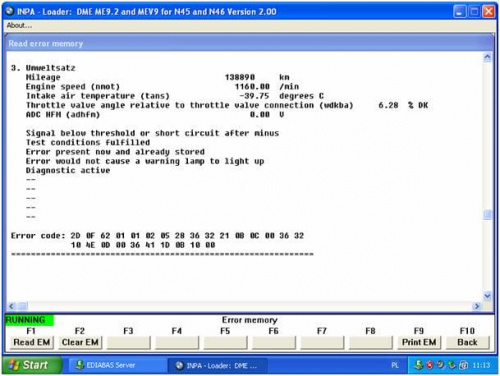The height and width of the screenshot is (376, 500).
Task: Click the system tray clock 11:13
Action: (x=481, y=365)
